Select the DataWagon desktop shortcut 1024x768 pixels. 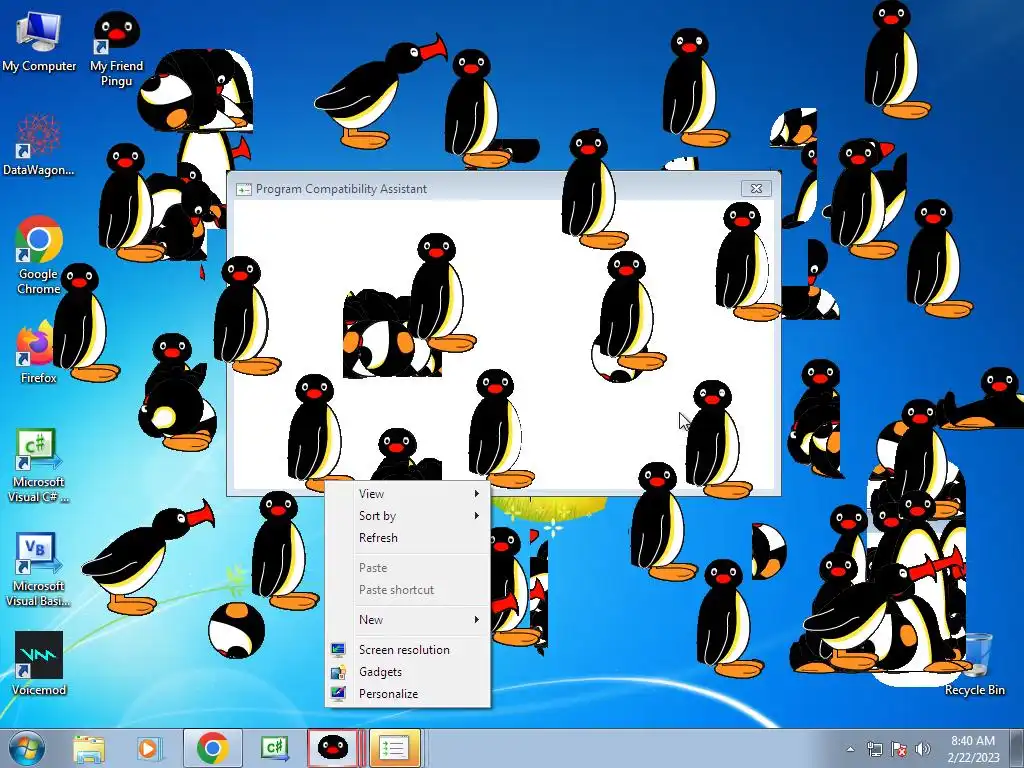(x=39, y=144)
